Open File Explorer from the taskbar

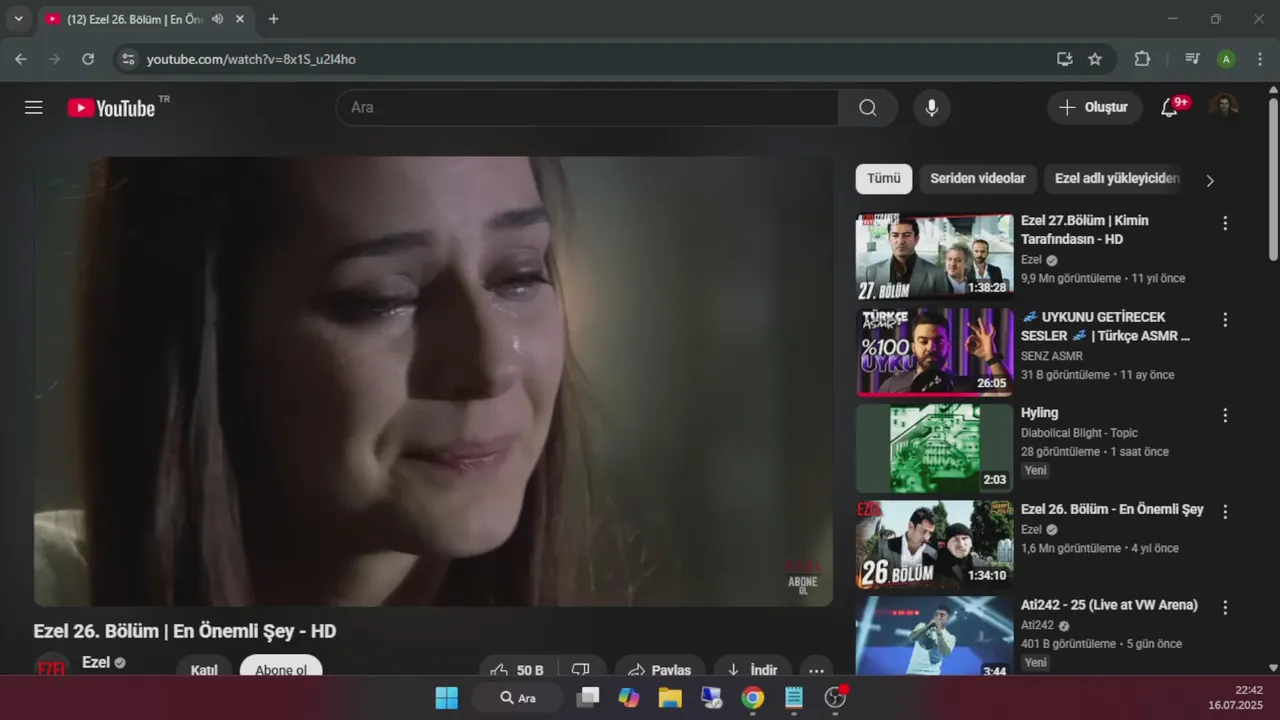[670, 698]
